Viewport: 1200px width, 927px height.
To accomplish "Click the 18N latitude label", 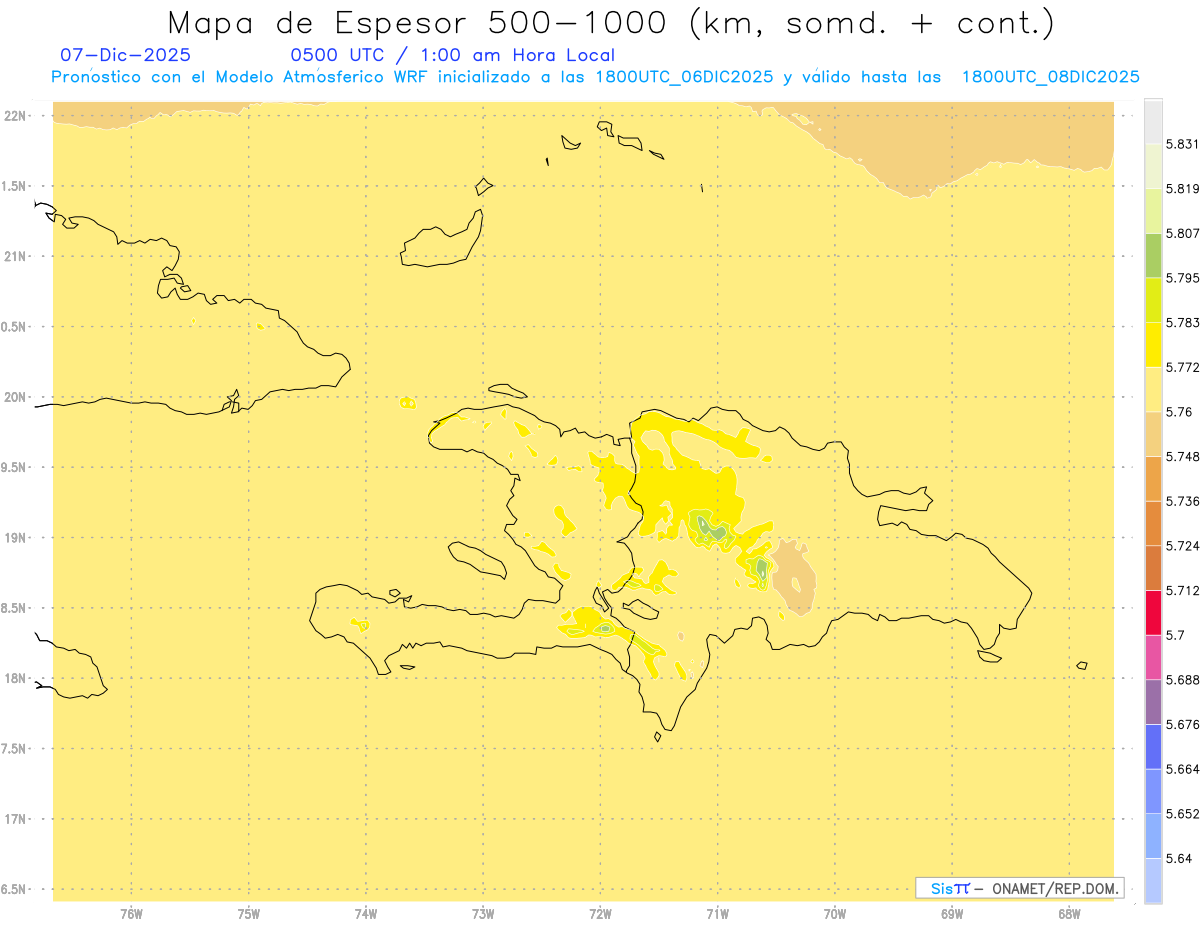I will click(15, 679).
